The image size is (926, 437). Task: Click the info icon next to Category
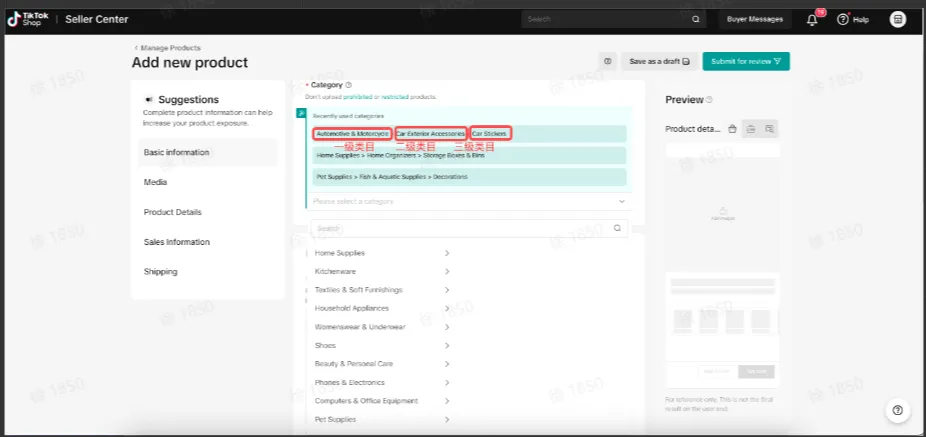point(348,85)
